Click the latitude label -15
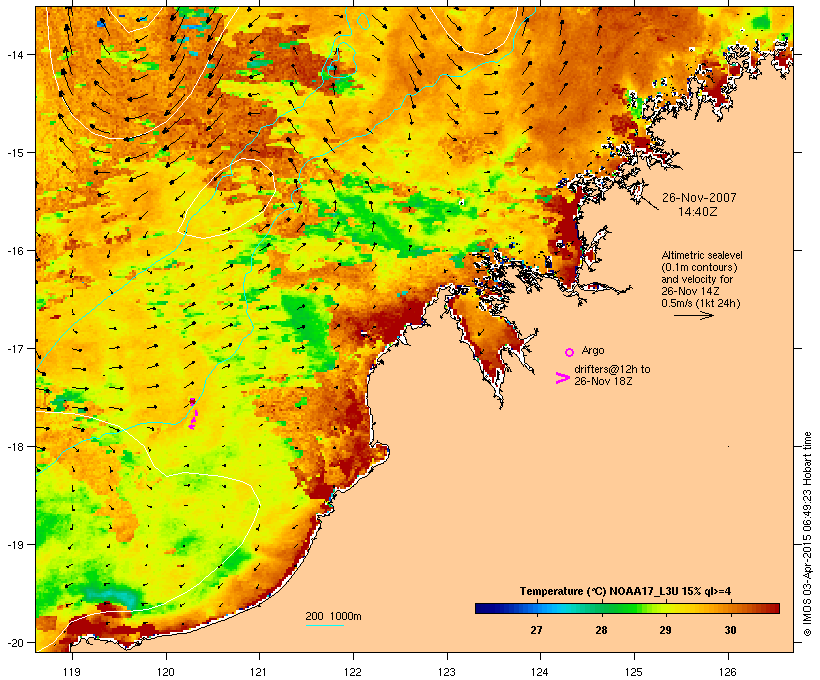 (x=14, y=153)
